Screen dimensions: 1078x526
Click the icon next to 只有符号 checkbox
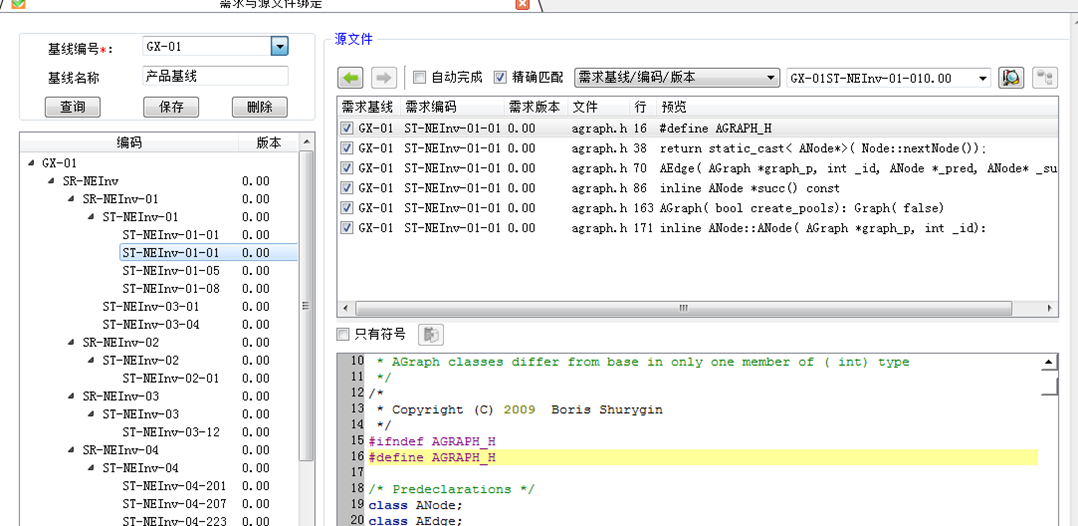[430, 334]
